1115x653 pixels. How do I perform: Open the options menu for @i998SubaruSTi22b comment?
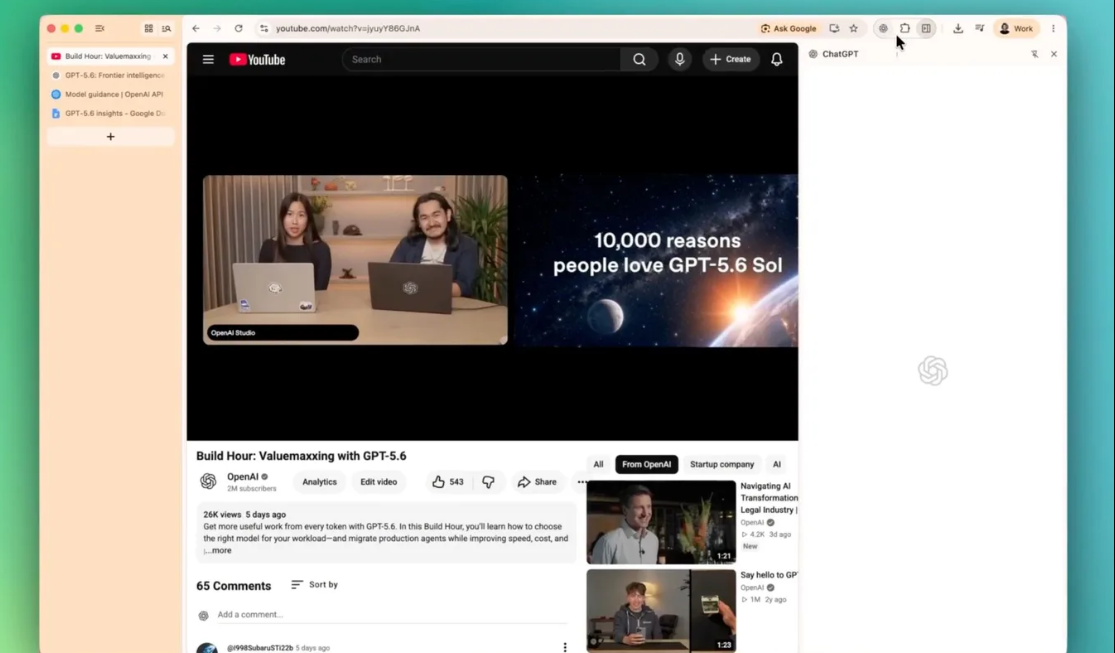pyautogui.click(x=565, y=647)
